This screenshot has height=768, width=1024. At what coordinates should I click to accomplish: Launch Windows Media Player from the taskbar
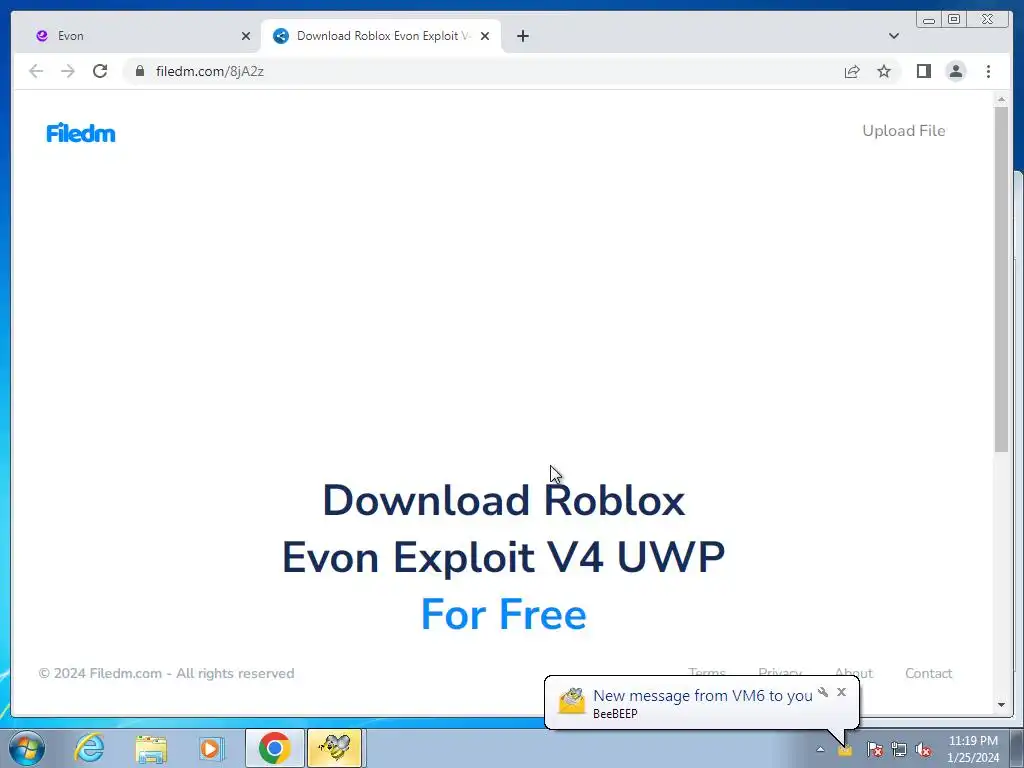(x=212, y=748)
